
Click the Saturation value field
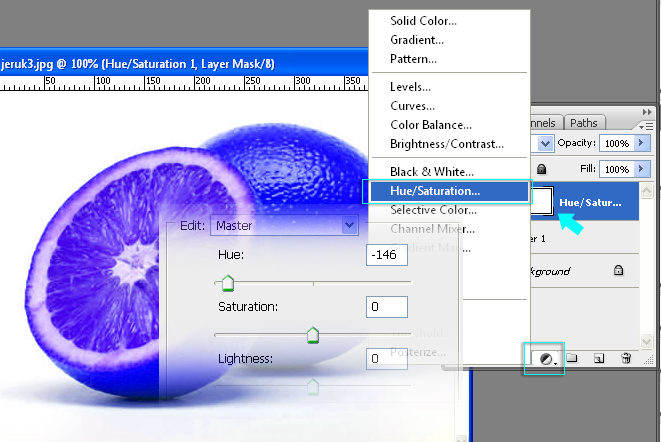pyautogui.click(x=387, y=307)
